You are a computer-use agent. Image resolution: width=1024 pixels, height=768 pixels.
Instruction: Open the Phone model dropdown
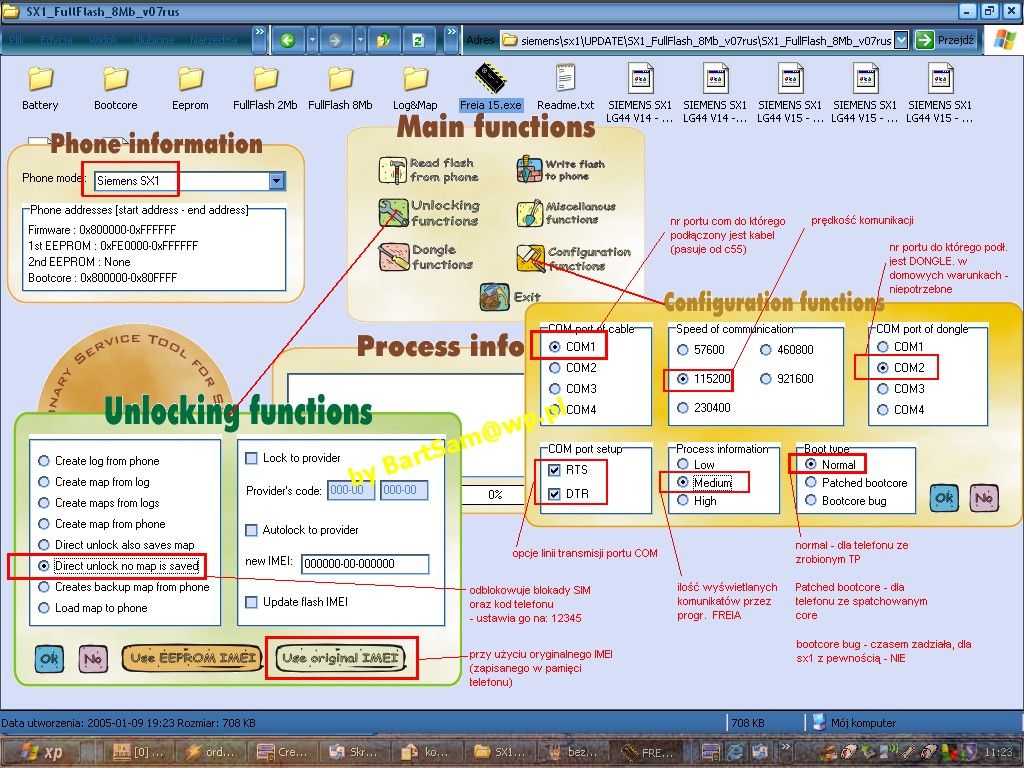277,181
